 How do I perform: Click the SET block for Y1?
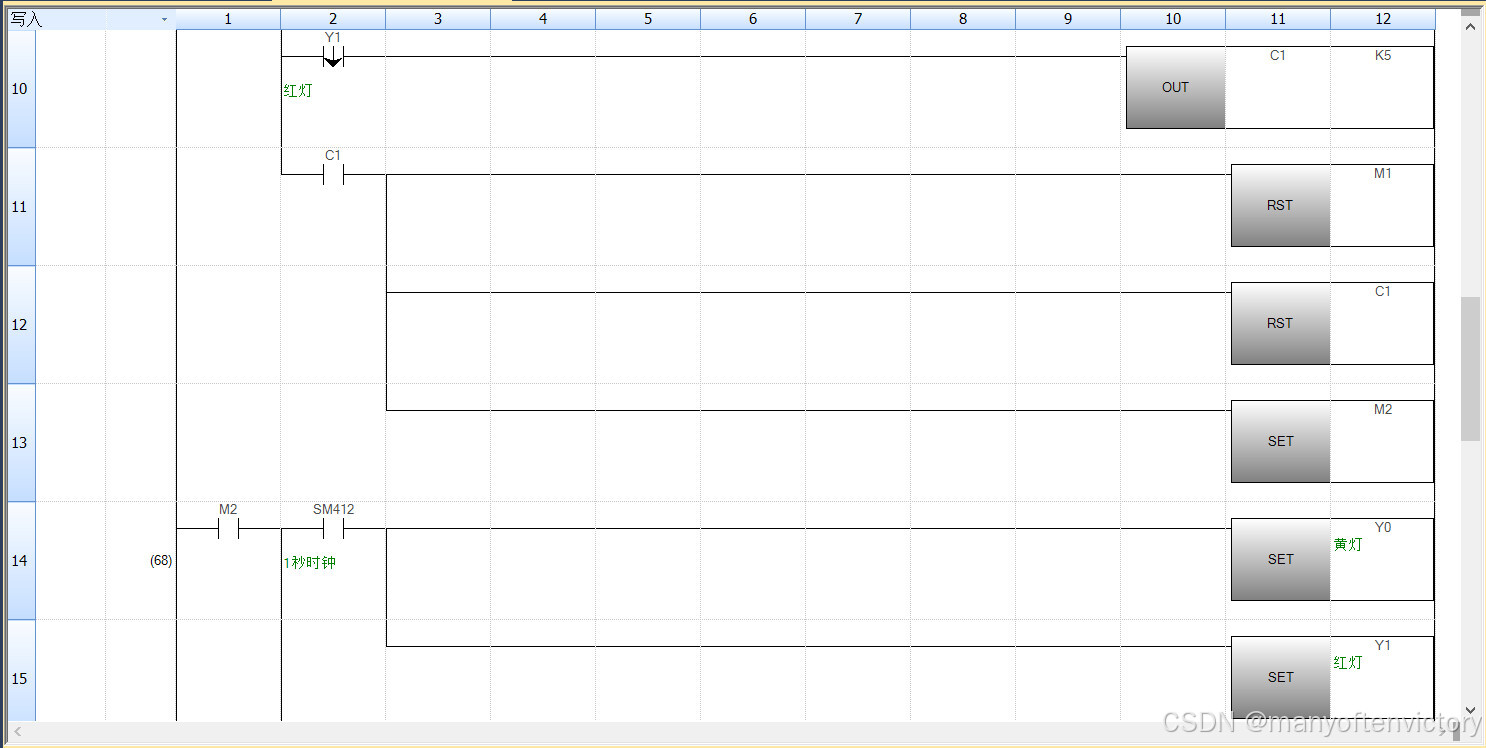(1280, 677)
